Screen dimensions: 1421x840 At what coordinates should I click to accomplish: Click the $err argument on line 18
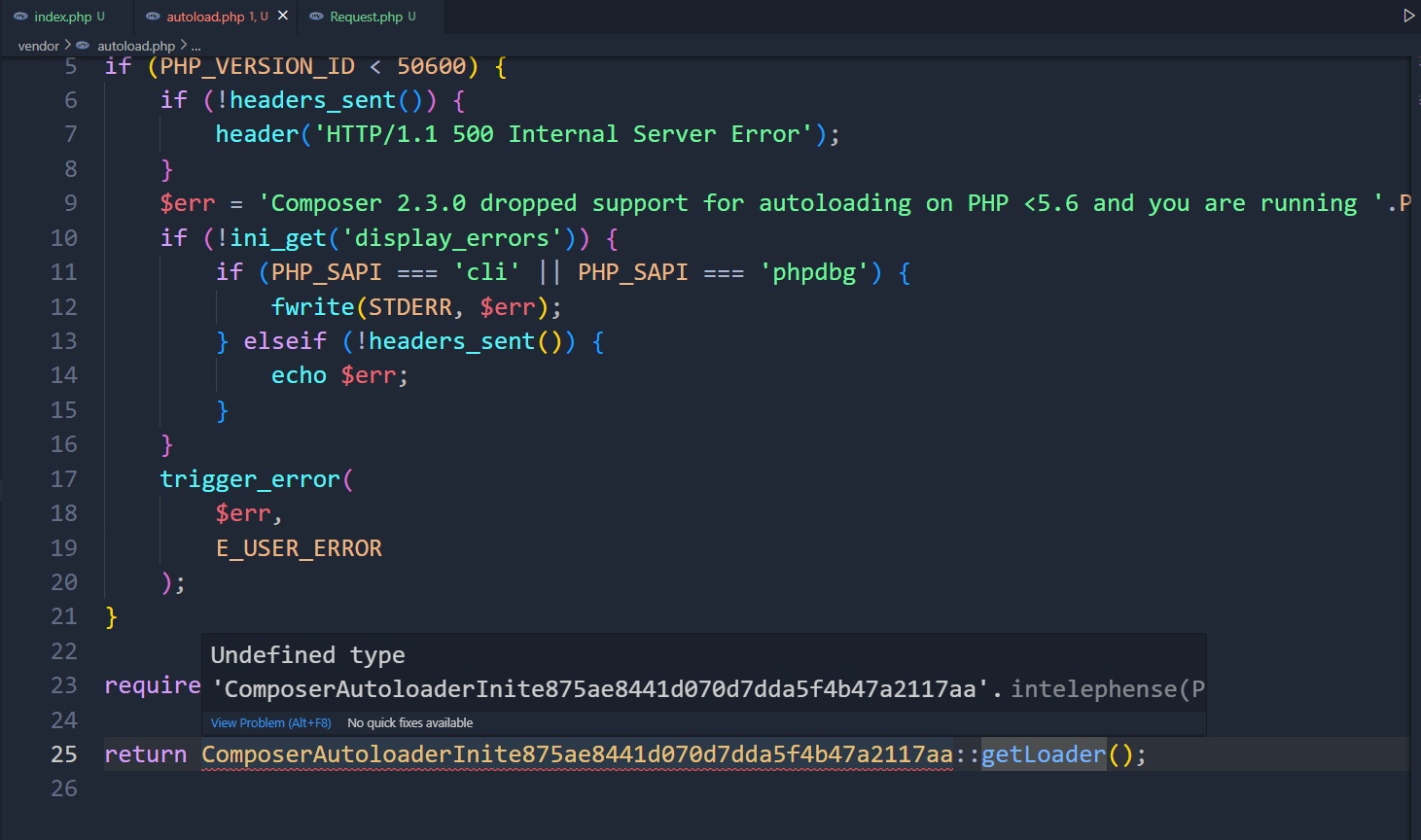coord(243,513)
